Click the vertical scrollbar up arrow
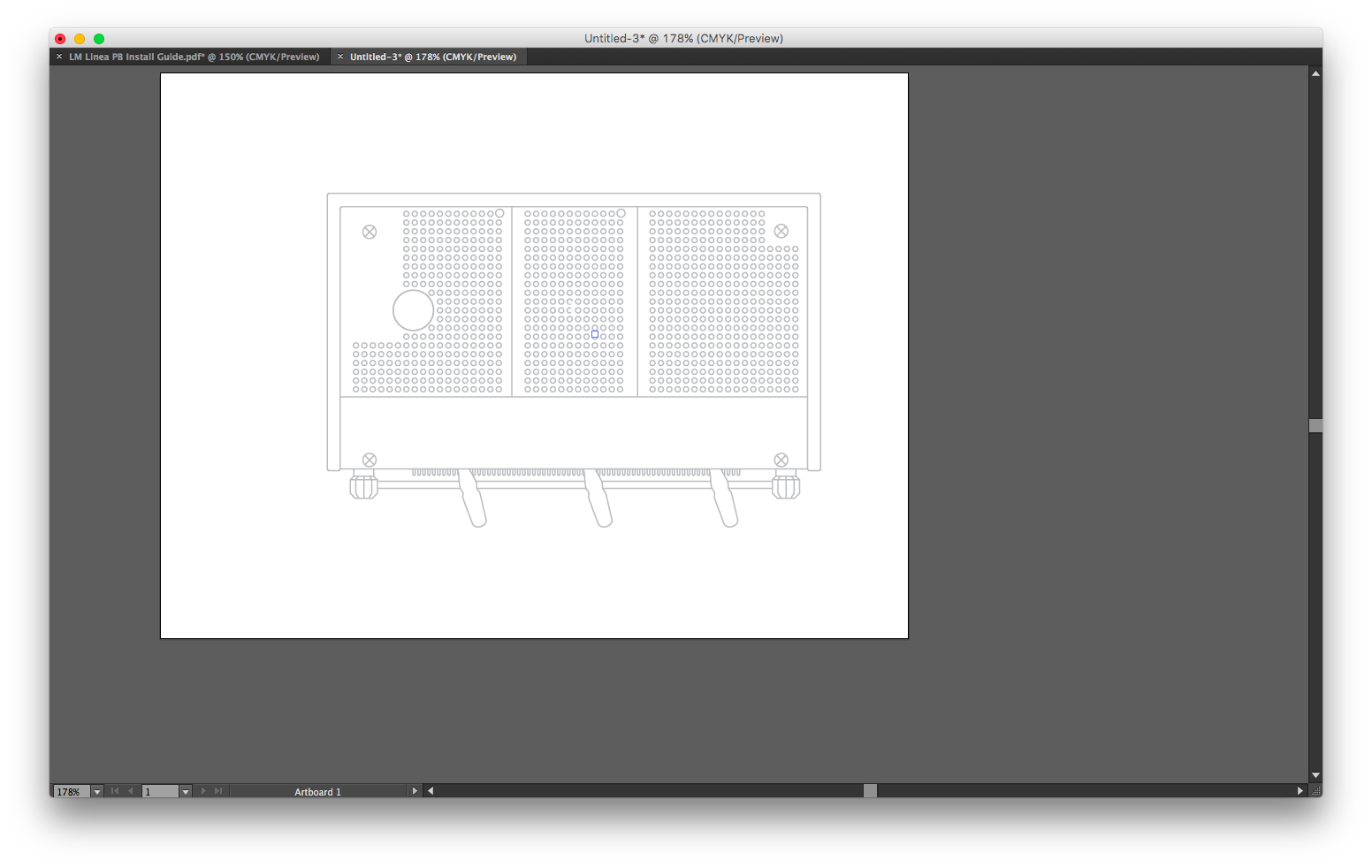Viewport: 1372px width, 868px height. click(x=1315, y=73)
